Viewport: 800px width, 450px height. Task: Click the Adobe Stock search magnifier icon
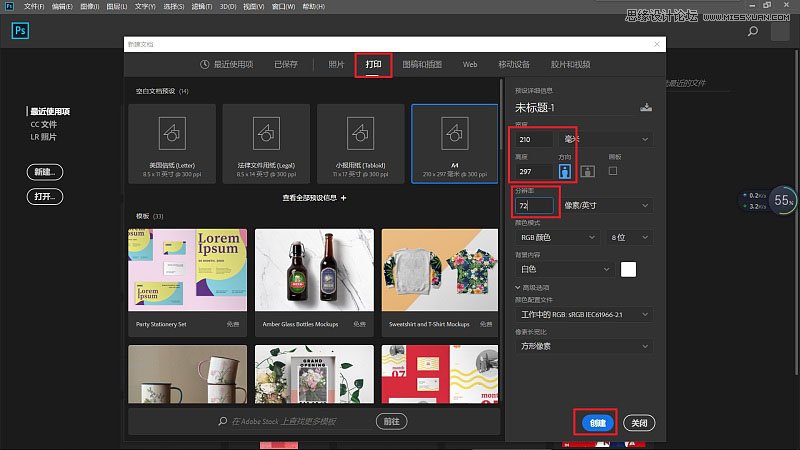(222, 421)
